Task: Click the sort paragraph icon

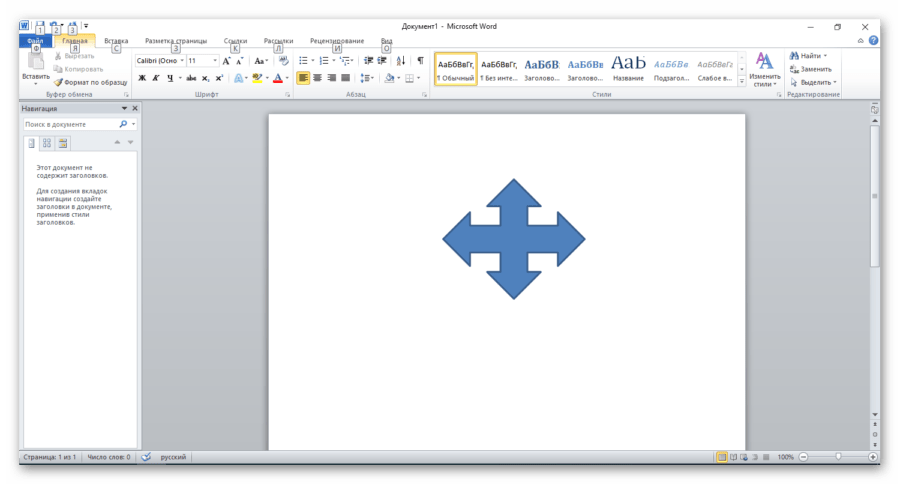Action: pos(401,61)
